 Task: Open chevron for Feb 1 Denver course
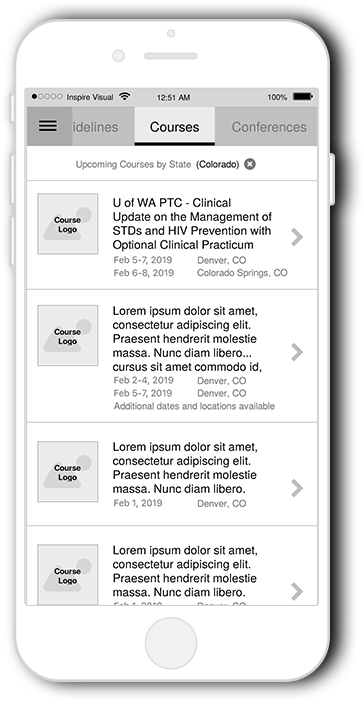tap(297, 488)
